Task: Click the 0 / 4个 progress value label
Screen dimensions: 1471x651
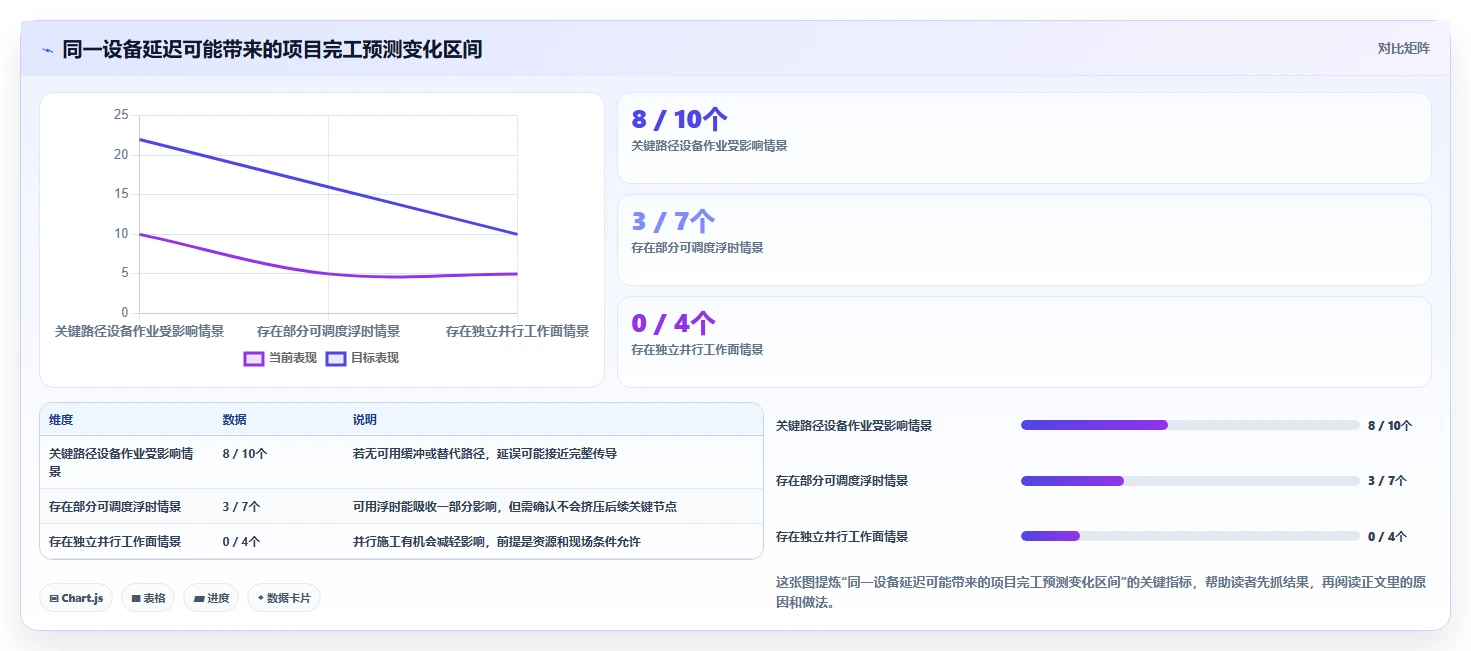Action: click(1387, 537)
